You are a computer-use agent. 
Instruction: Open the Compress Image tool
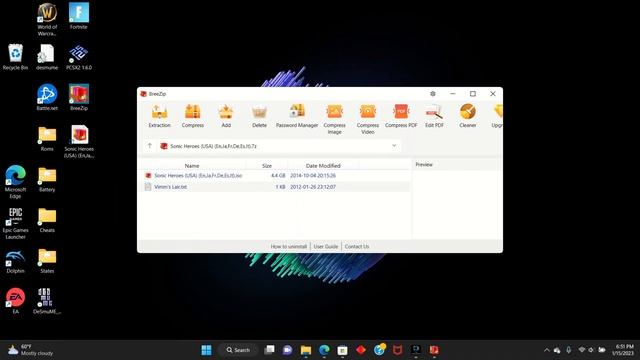[334, 119]
